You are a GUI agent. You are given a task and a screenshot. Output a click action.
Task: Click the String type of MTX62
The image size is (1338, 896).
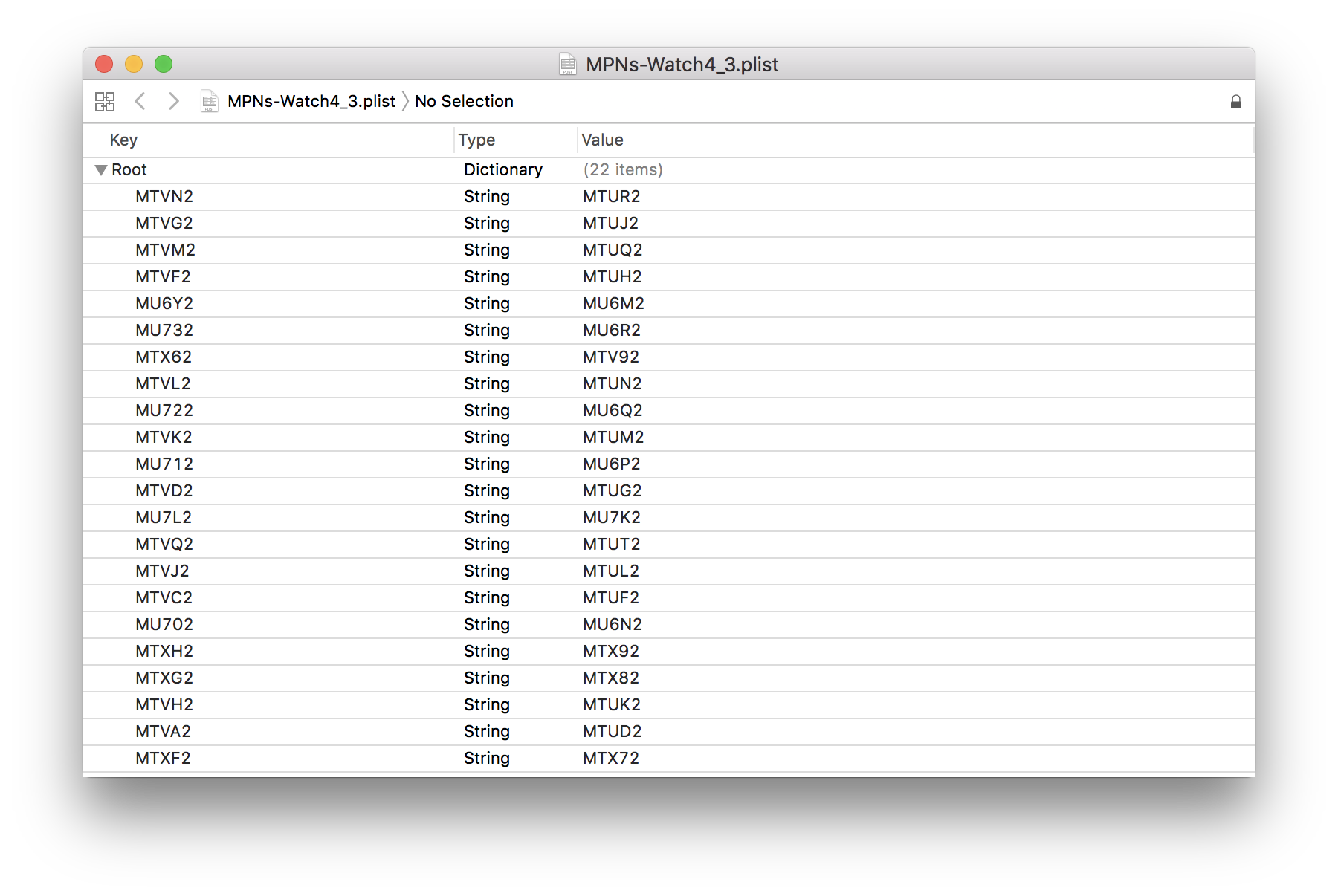(487, 357)
